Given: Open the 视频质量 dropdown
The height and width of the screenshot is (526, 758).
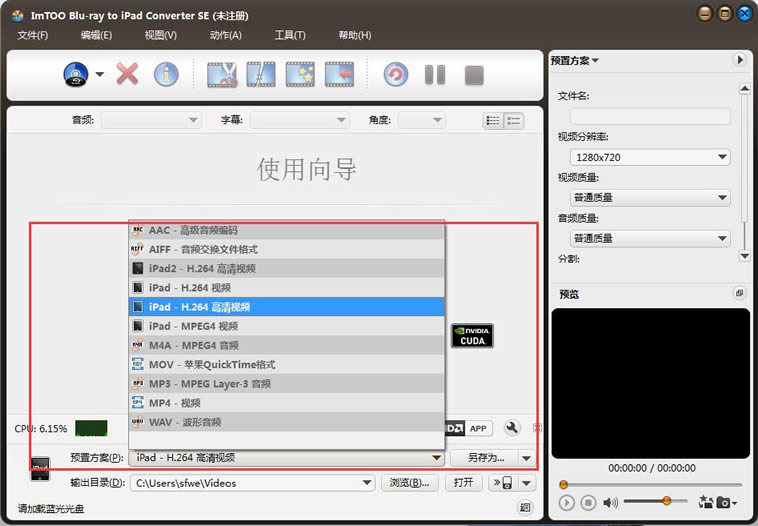Looking at the screenshot, I should pos(650,197).
